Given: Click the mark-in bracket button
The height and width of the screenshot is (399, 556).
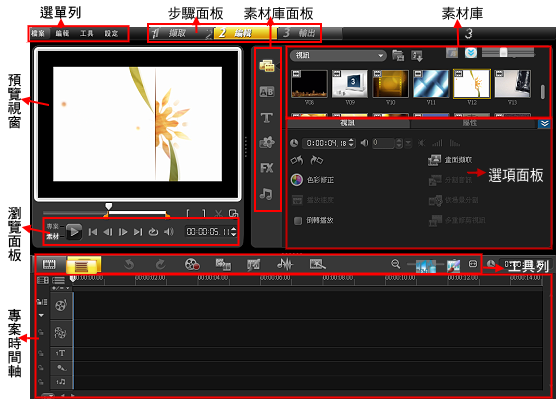Looking at the screenshot, I should click(189, 214).
